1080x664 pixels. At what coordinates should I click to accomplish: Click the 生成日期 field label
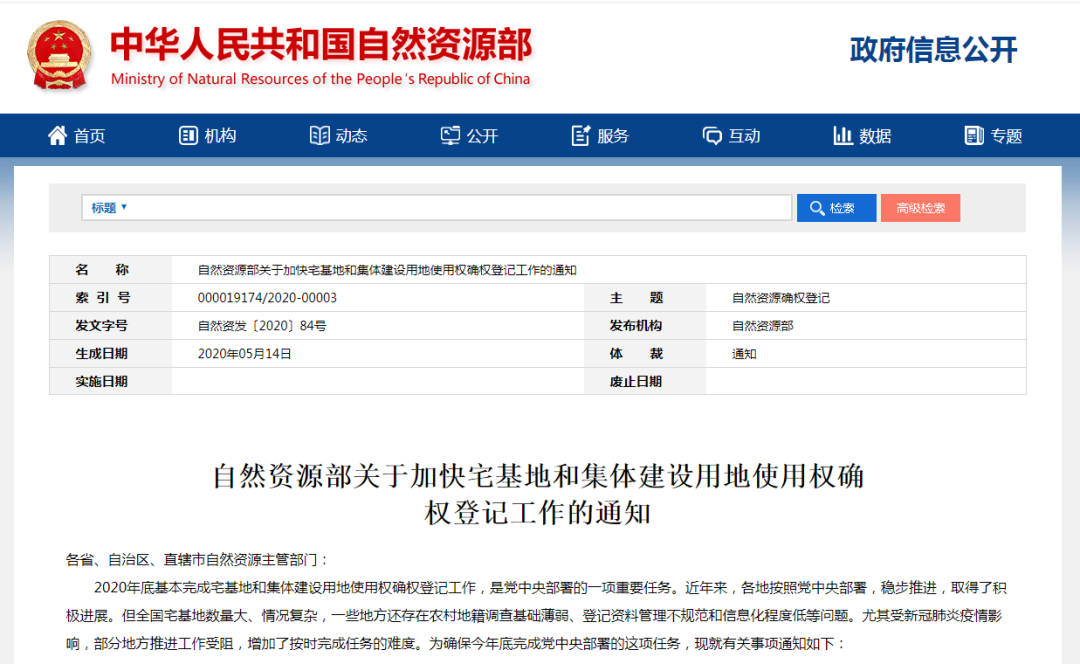pos(101,353)
